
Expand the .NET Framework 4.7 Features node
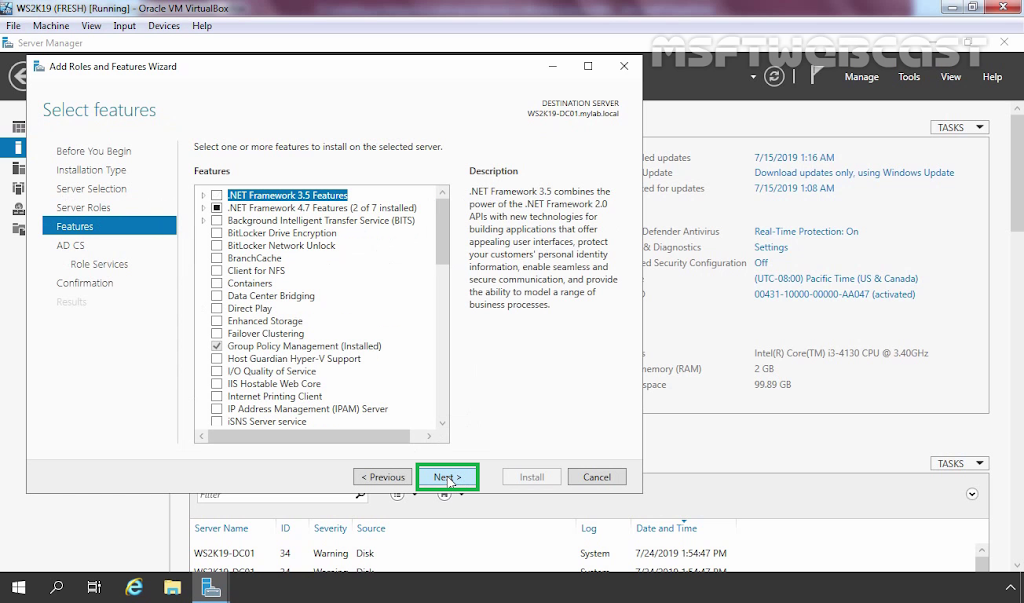coord(204,208)
